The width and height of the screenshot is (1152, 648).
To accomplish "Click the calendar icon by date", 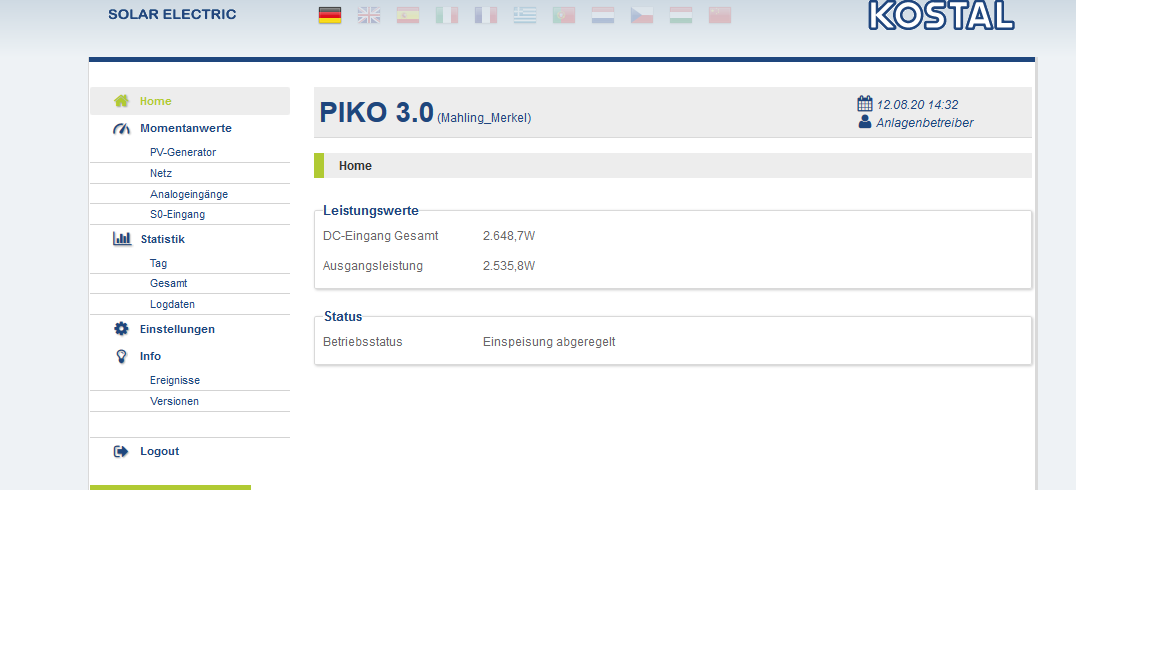I will [865, 104].
